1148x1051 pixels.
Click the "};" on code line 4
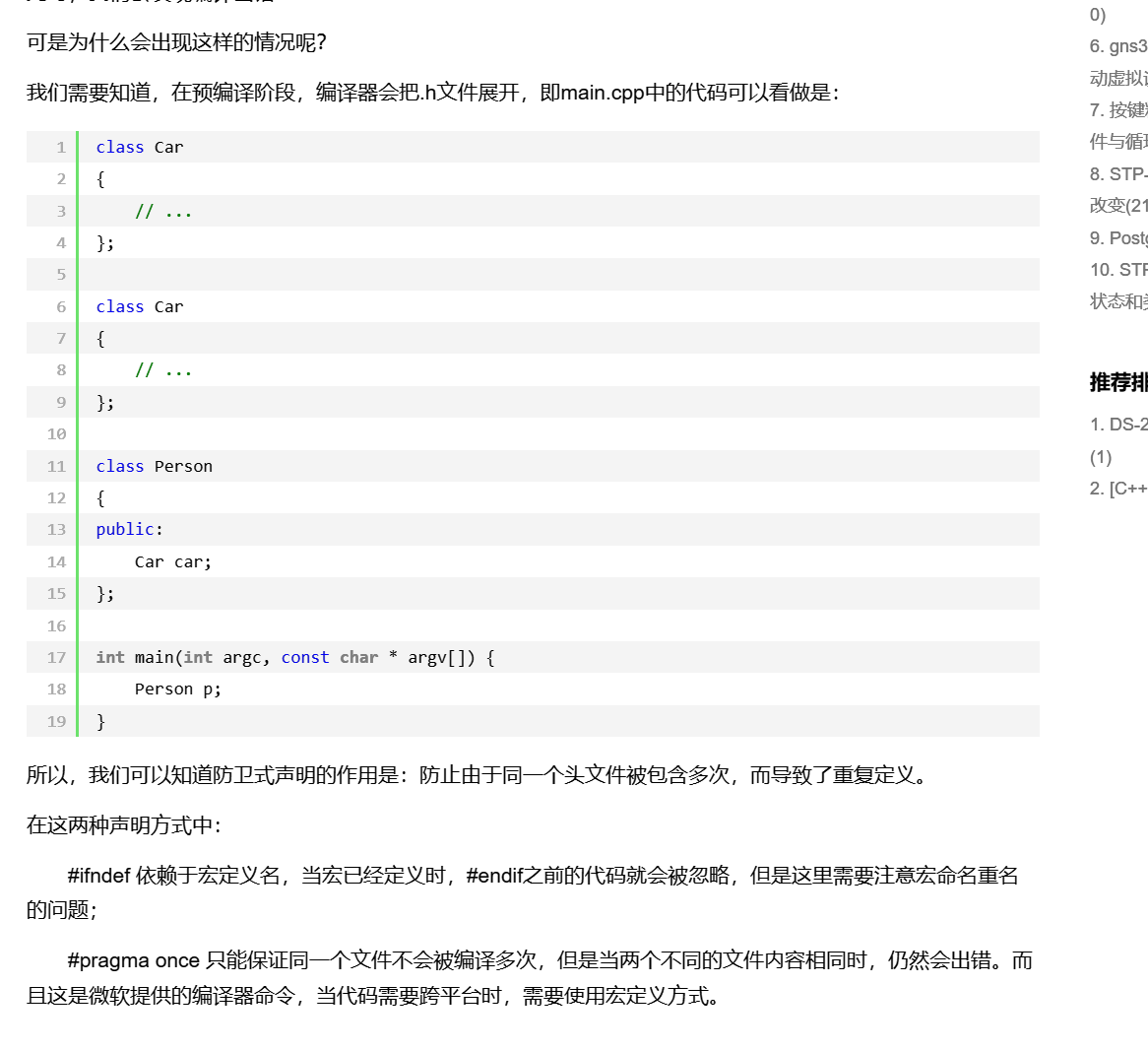tap(105, 242)
